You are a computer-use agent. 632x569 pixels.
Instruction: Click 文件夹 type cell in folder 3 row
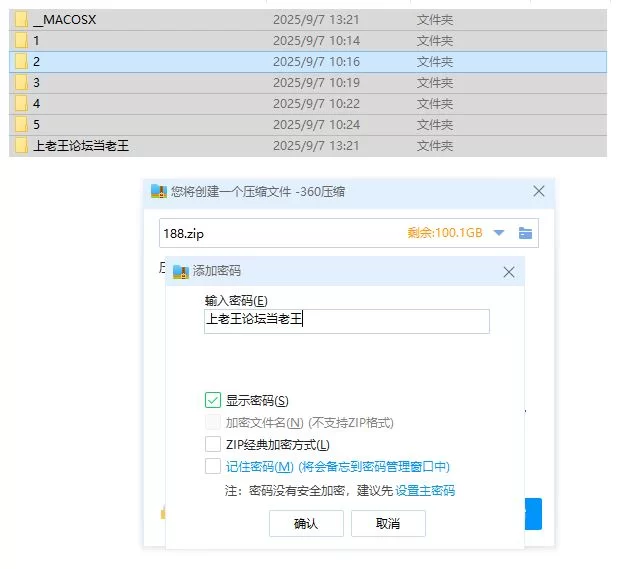point(435,83)
